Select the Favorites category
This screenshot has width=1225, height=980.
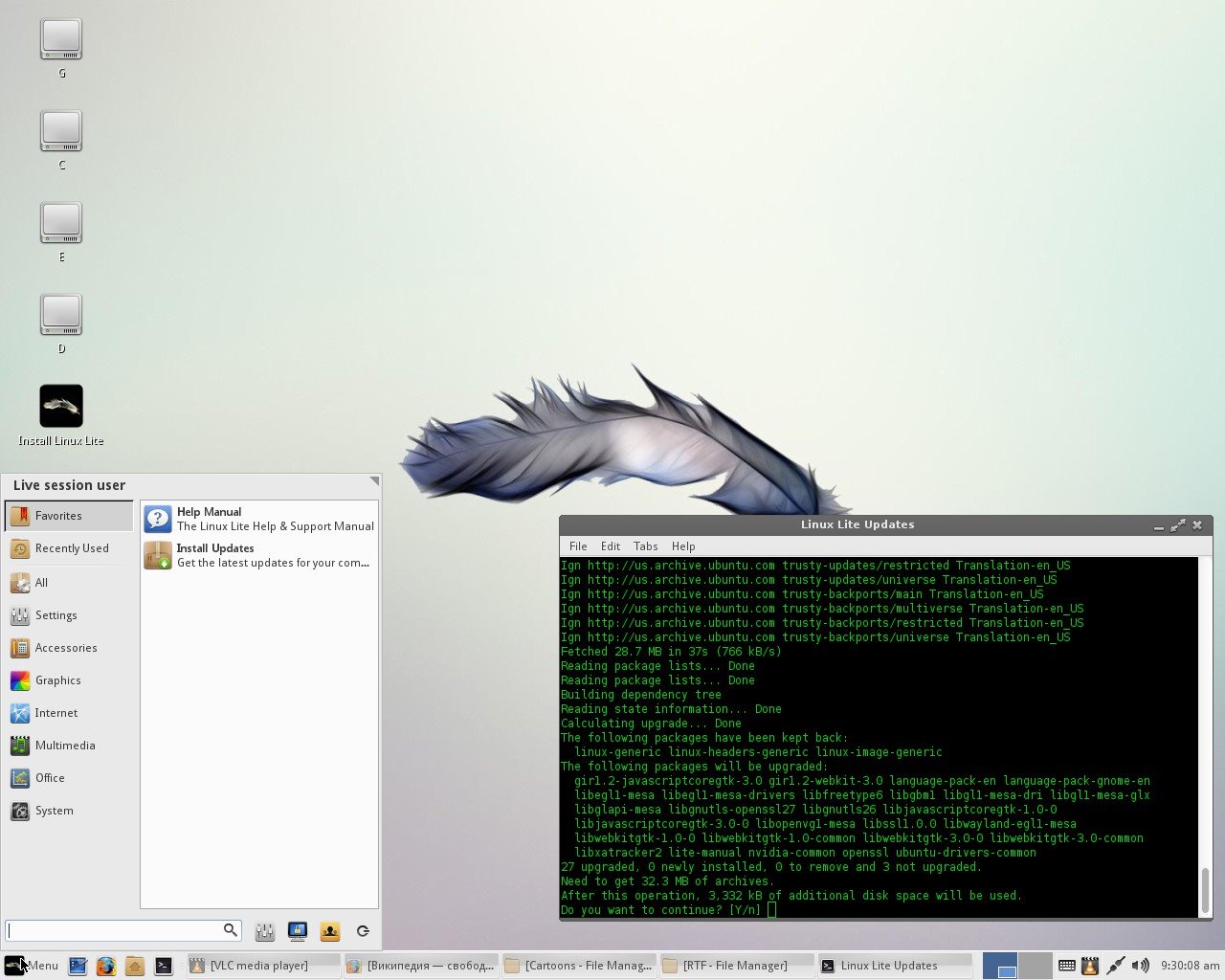pyautogui.click(x=69, y=516)
